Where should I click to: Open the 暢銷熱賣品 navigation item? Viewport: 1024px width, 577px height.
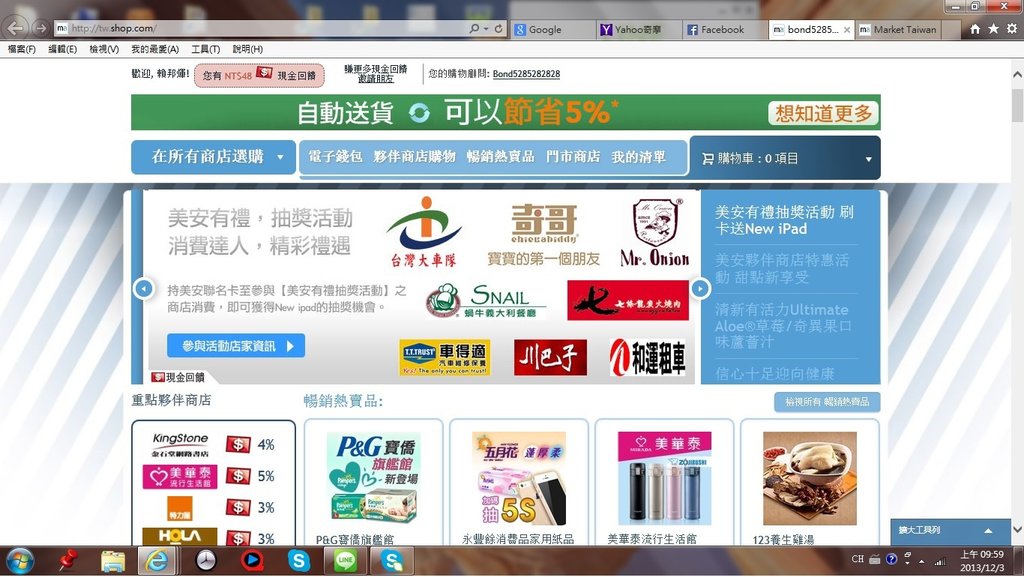coord(500,157)
